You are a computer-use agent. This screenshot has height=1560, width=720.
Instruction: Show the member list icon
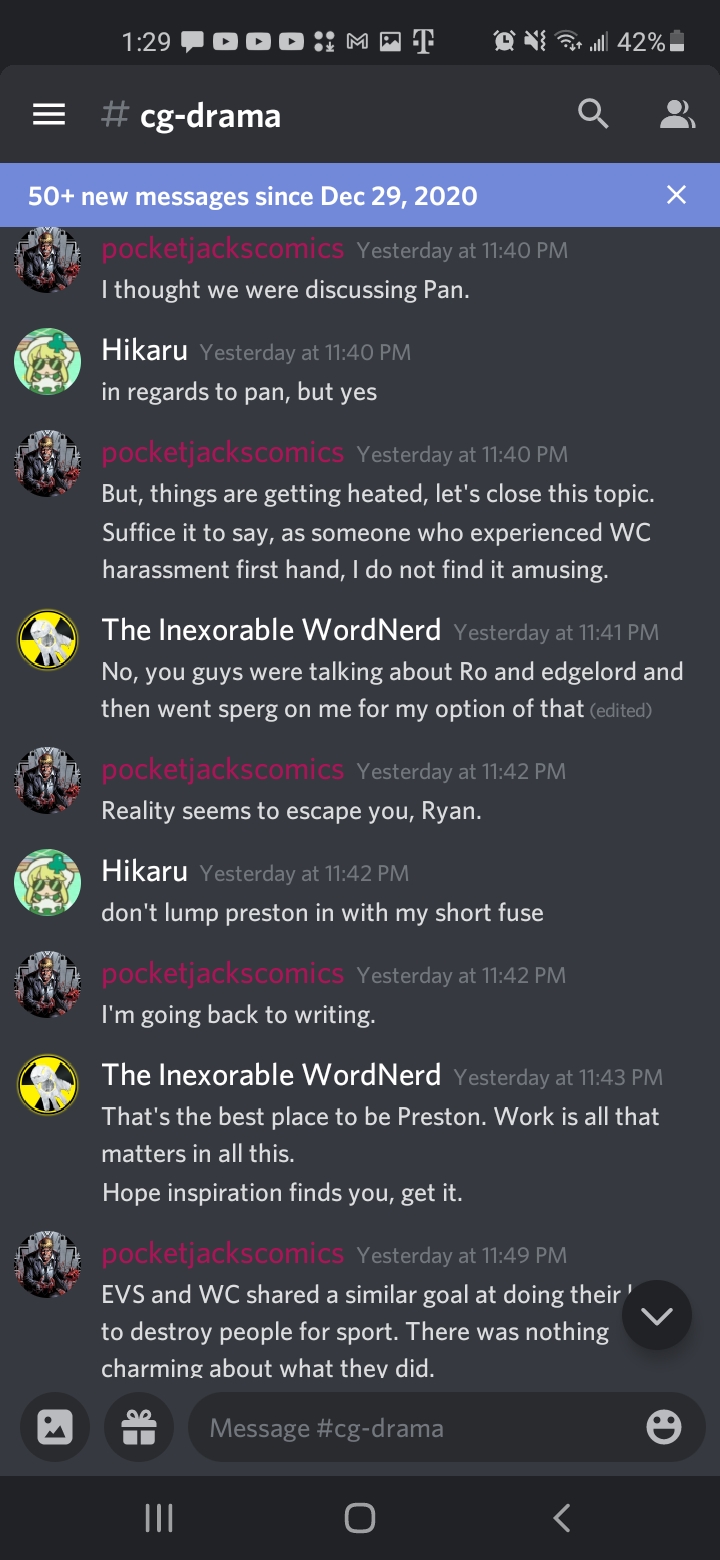coord(677,115)
